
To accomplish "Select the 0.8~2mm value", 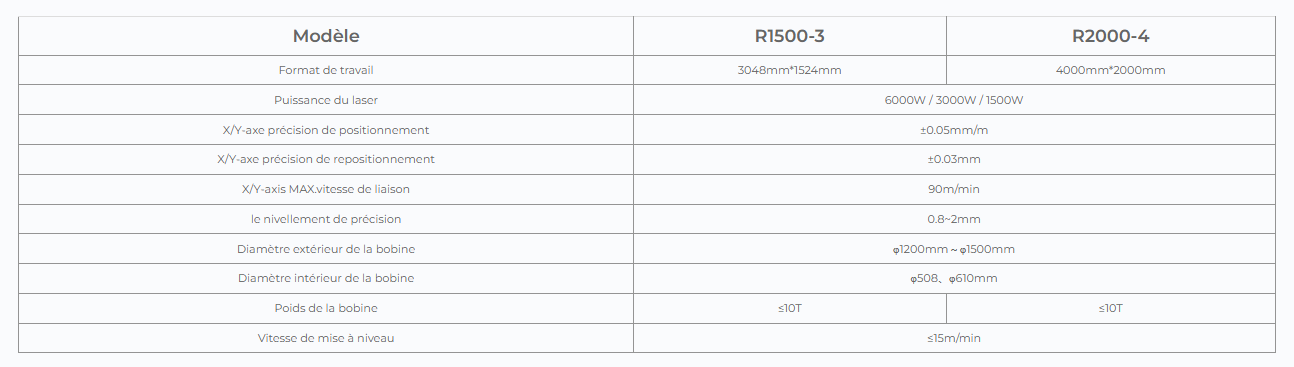I will 954,219.
